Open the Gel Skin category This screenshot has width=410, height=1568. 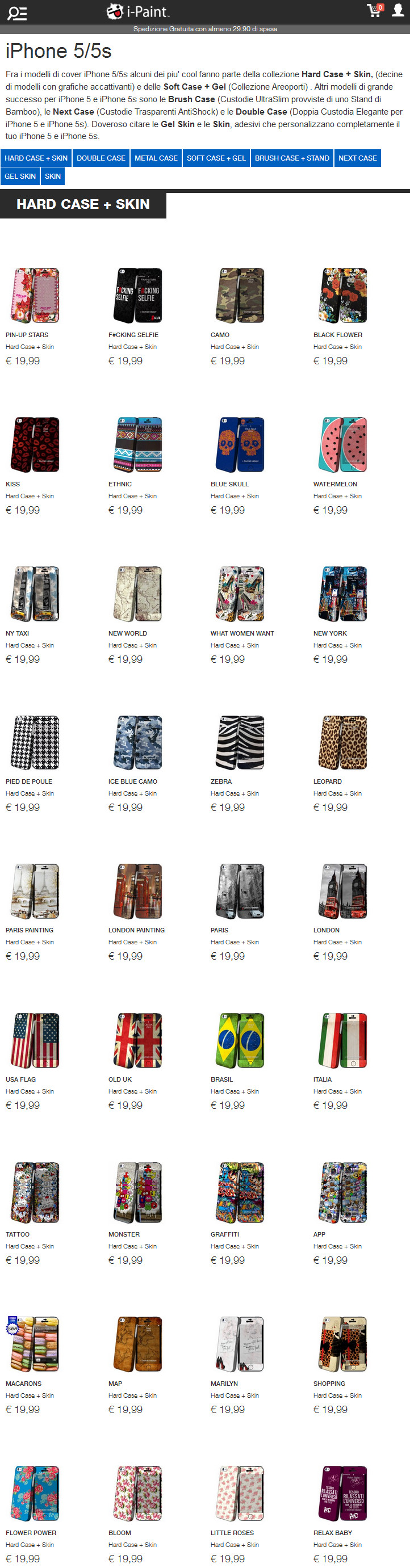click(x=20, y=176)
